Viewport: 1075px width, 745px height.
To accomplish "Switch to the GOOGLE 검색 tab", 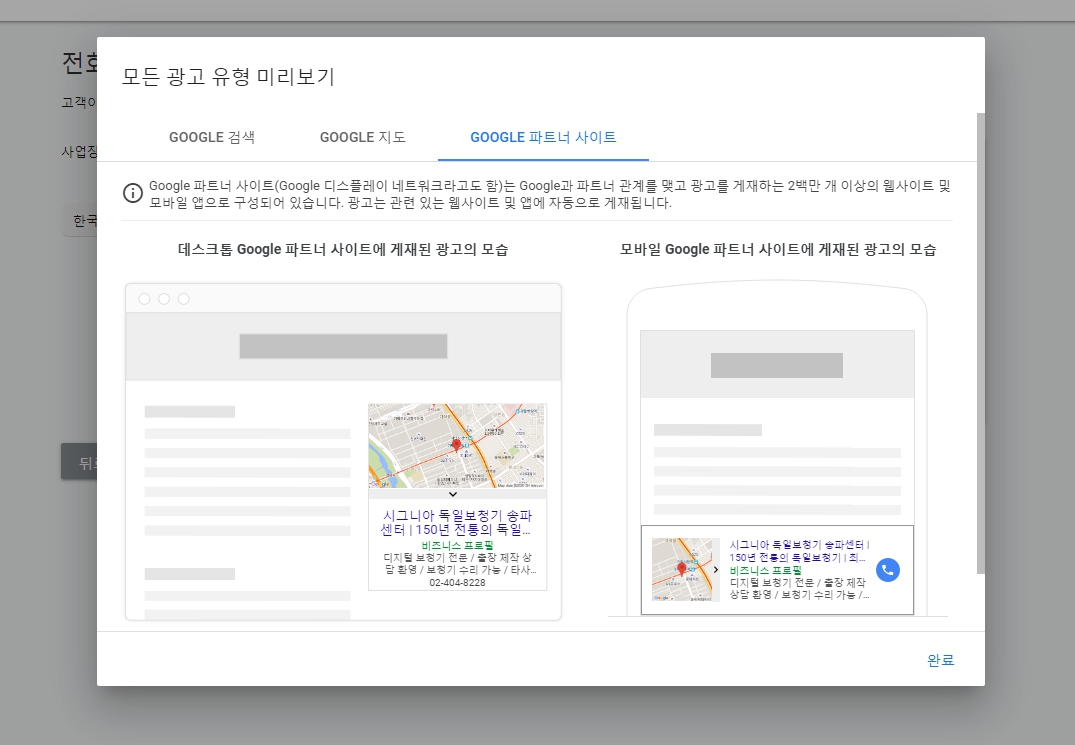I will click(212, 137).
